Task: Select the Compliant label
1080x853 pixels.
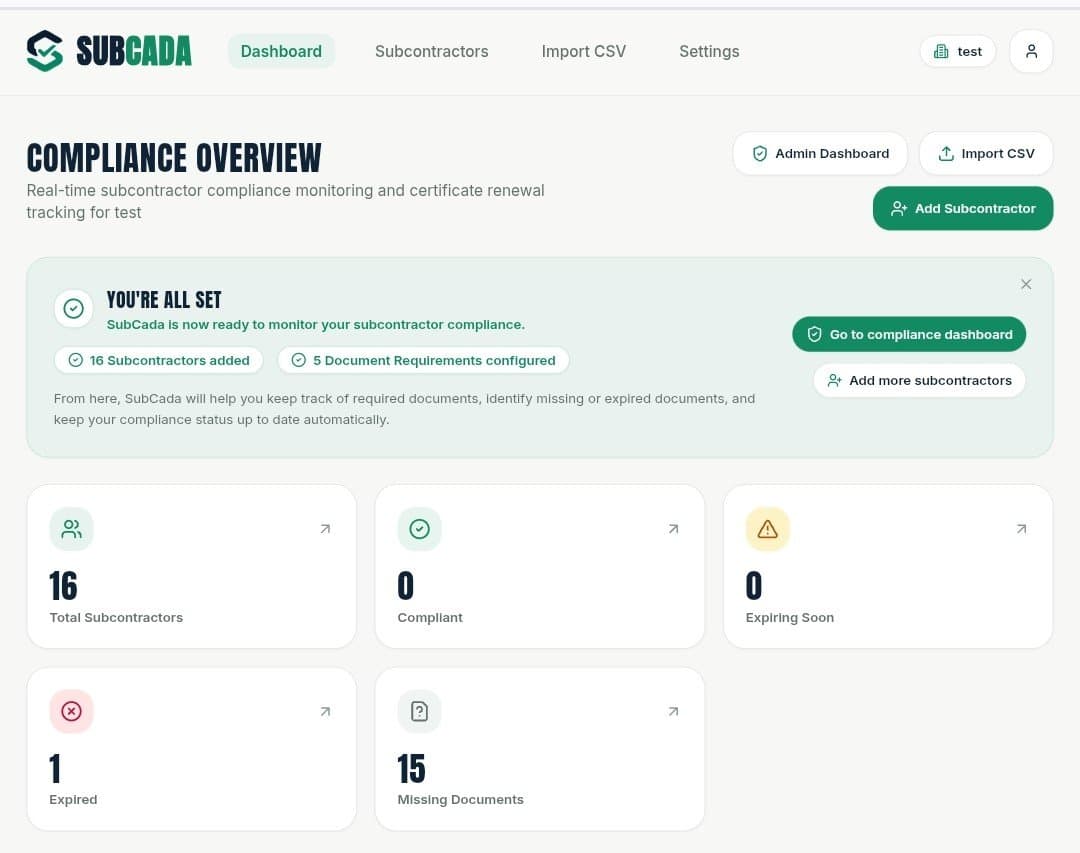Action: (x=430, y=617)
